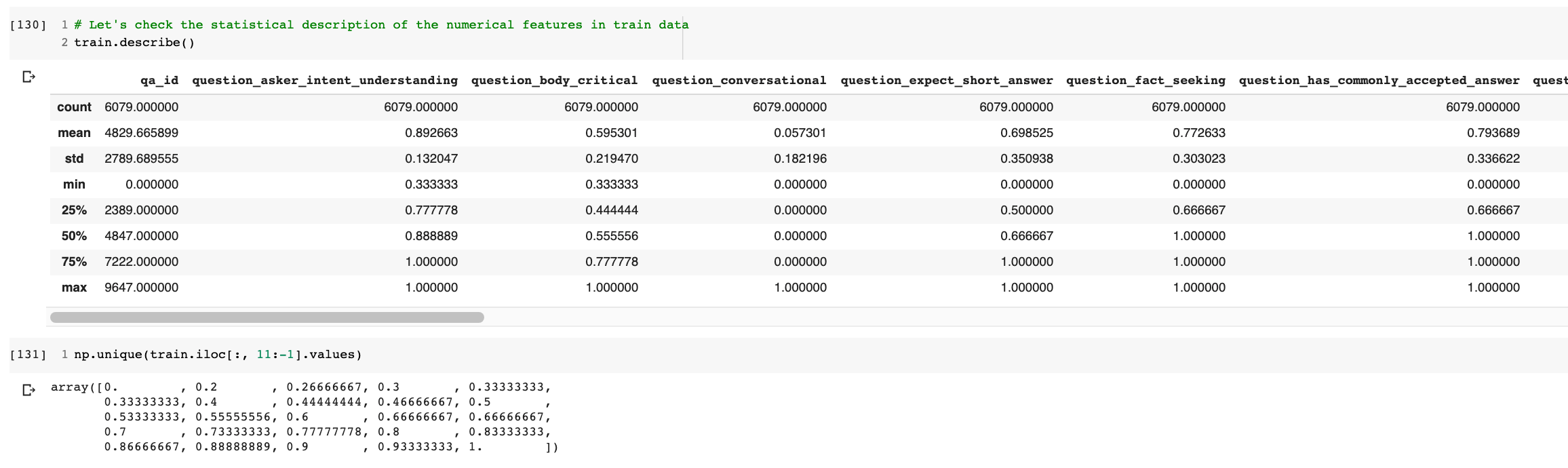Click the min row label
1568x468 pixels.
[x=74, y=184]
